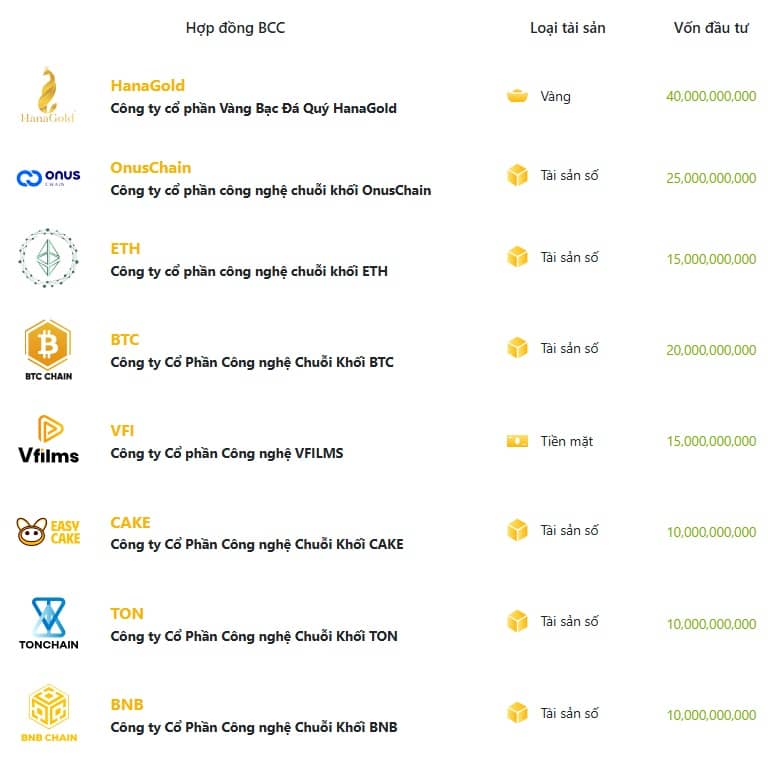Click the Vfilms play logo
This screenshot has height=758, width=768.
point(48,440)
